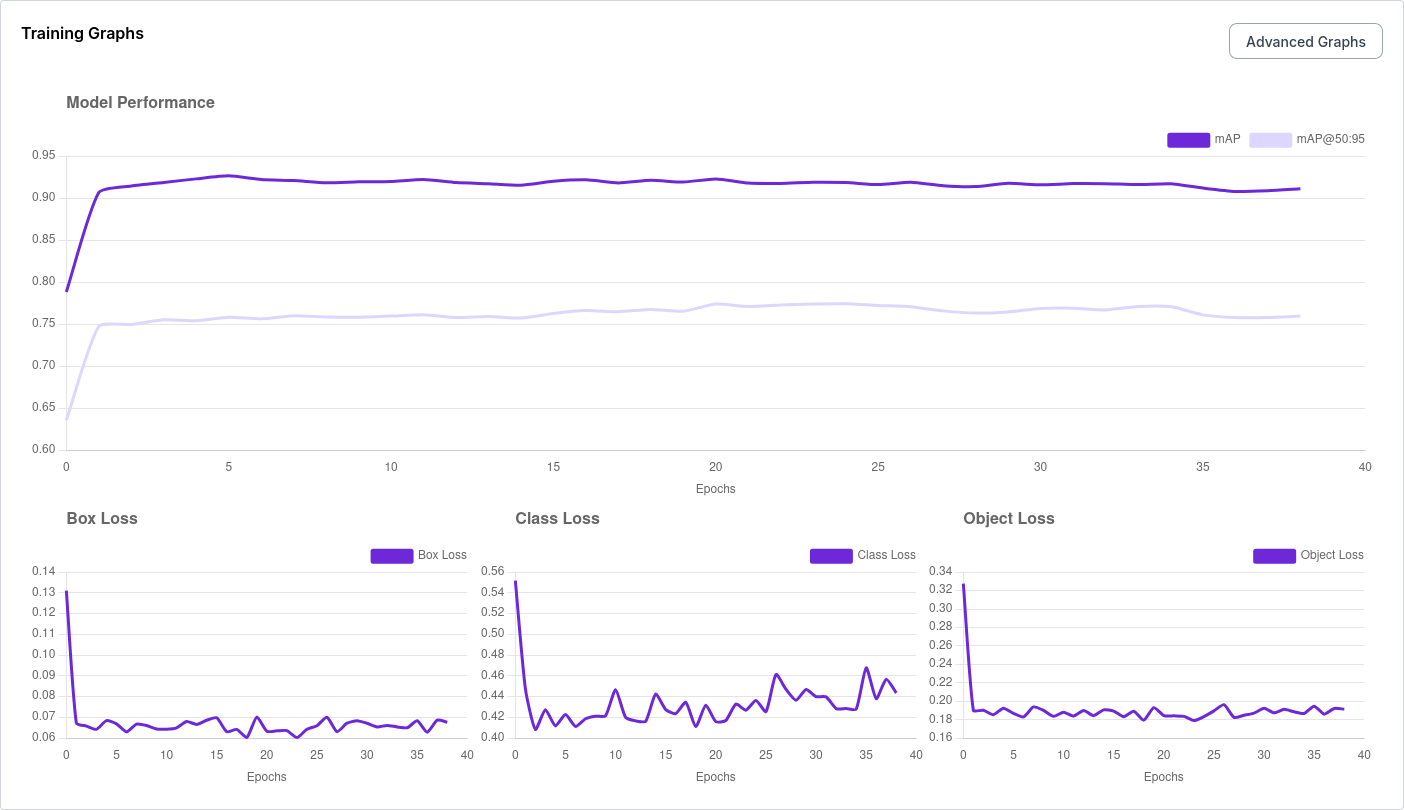
Task: Toggle the mAP@50:95 legend swatch
Action: pyautogui.click(x=1270, y=139)
